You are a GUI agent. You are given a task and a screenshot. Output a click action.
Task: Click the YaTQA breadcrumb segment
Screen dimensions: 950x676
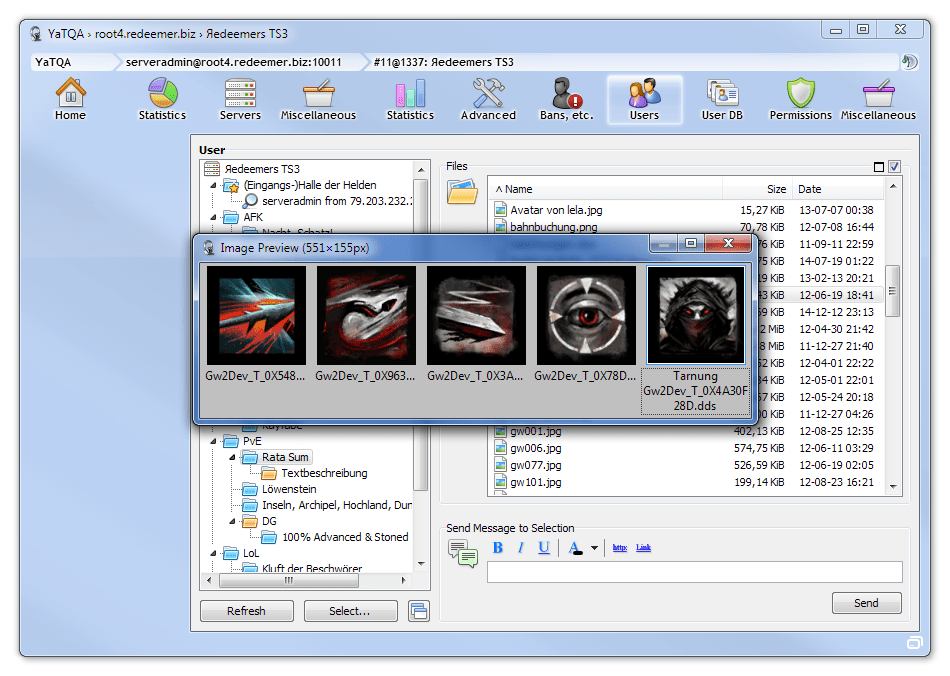tap(53, 62)
